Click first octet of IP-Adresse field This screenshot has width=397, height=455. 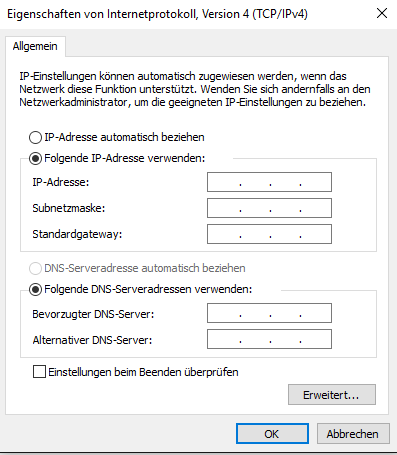coord(224,182)
